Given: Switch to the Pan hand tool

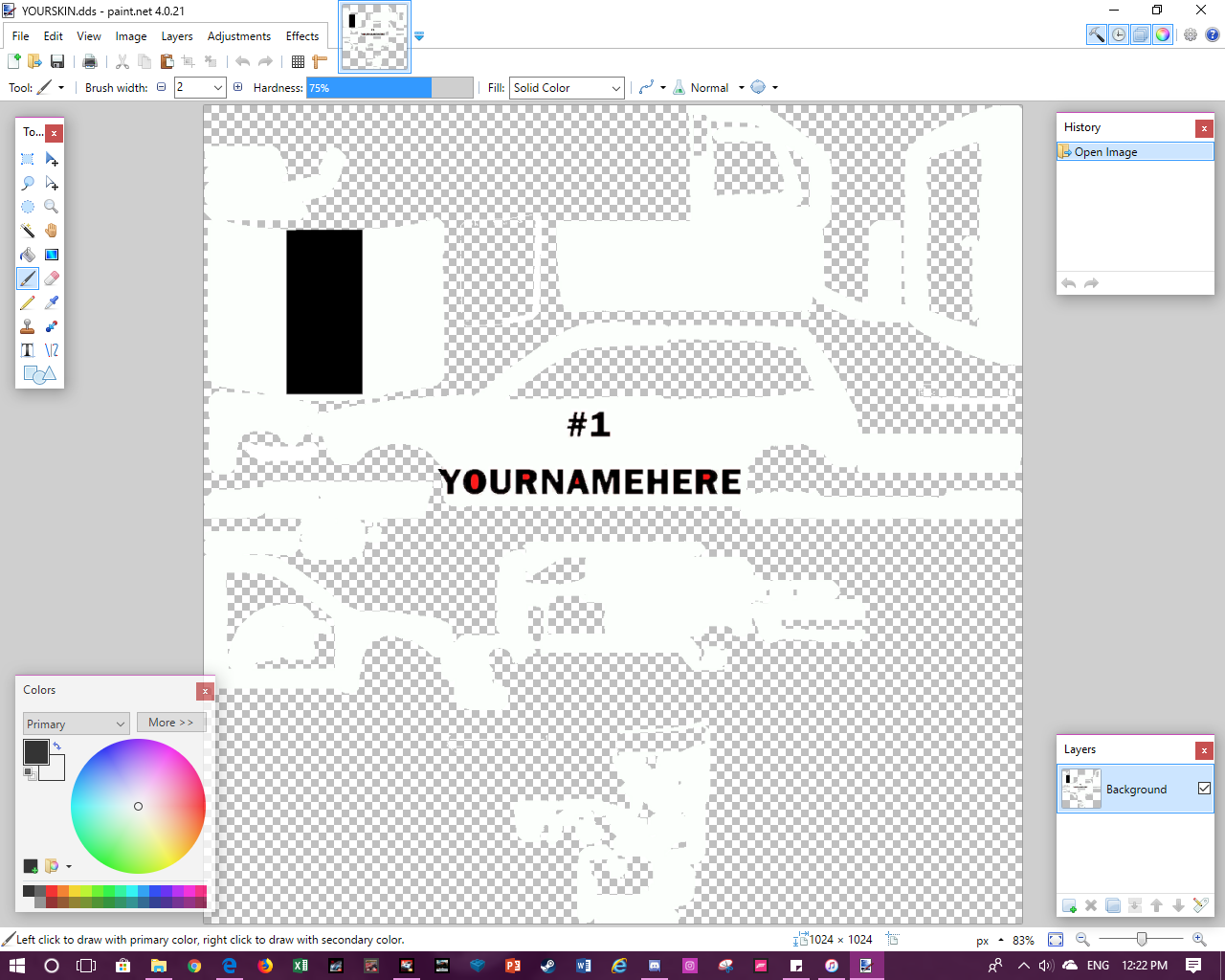Looking at the screenshot, I should 52,231.
